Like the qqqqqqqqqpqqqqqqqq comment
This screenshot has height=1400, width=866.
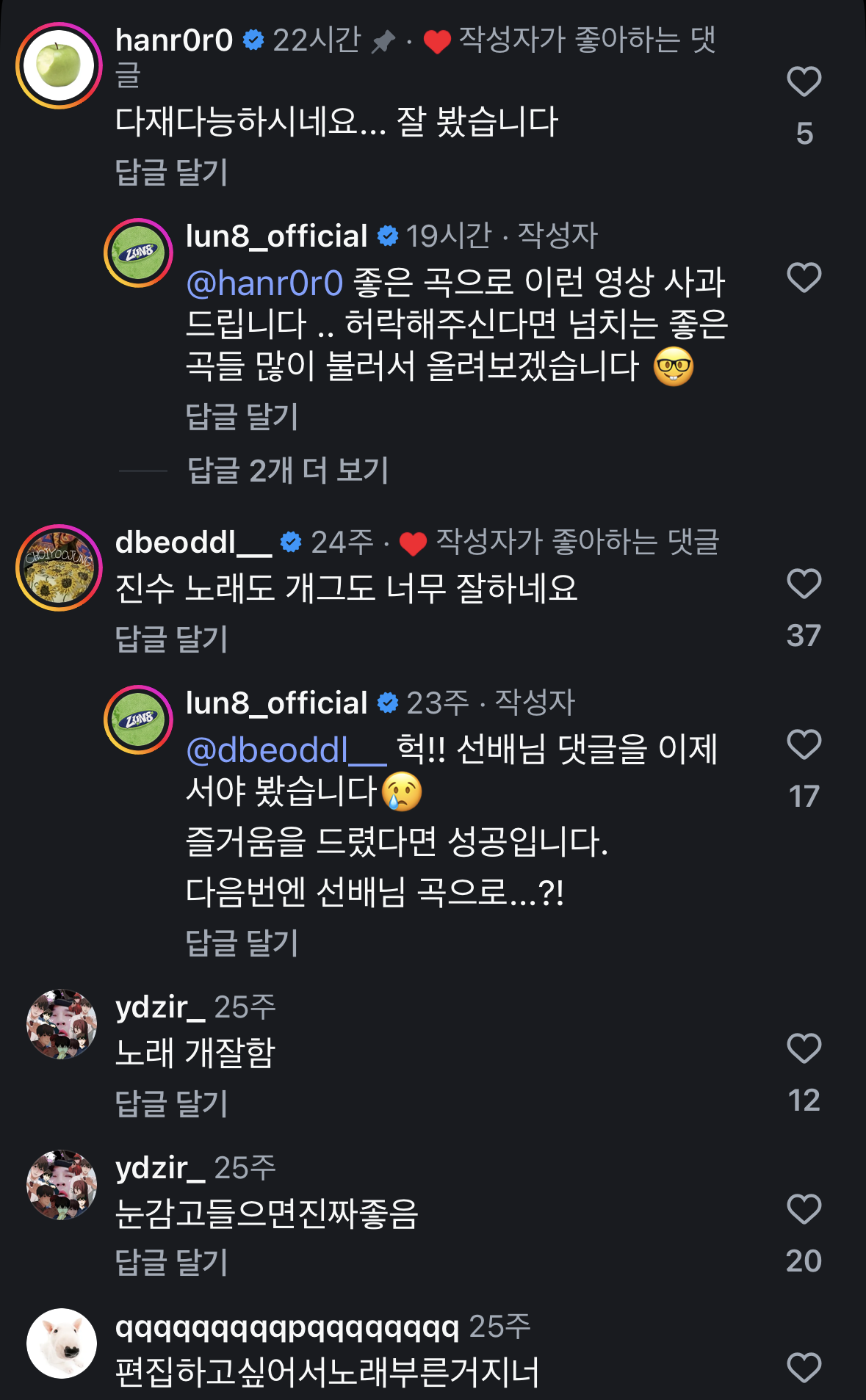point(804,1368)
